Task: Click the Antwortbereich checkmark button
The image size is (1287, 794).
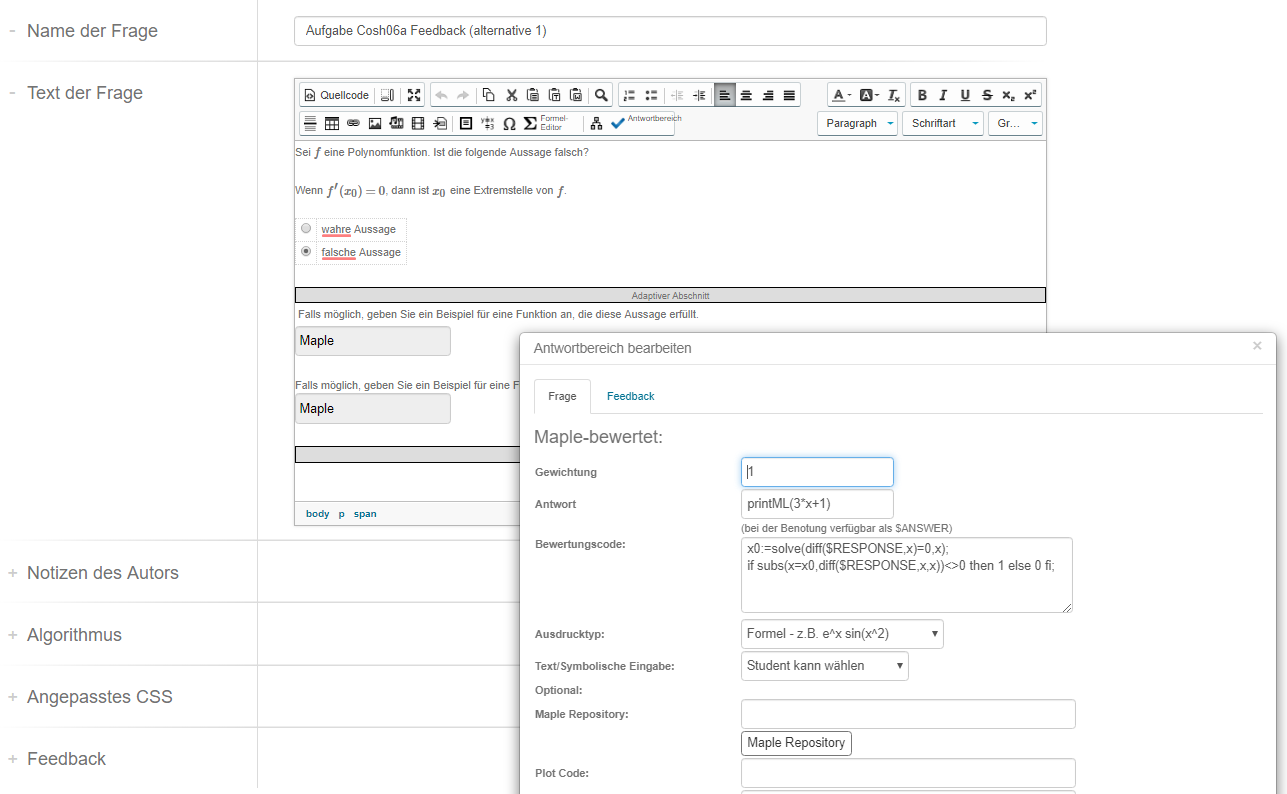Action: click(645, 123)
